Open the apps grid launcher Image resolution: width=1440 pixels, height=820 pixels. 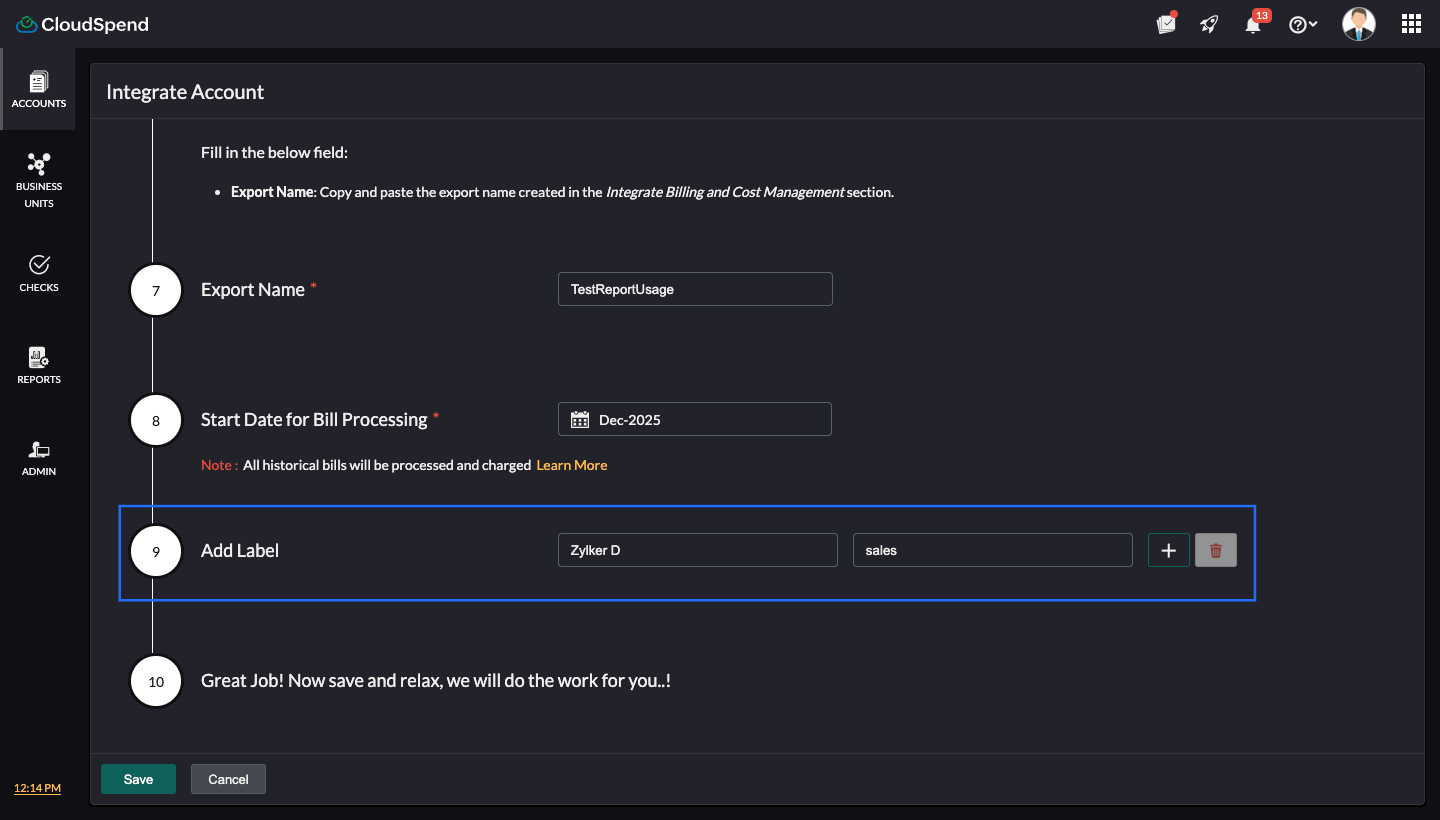coord(1411,24)
